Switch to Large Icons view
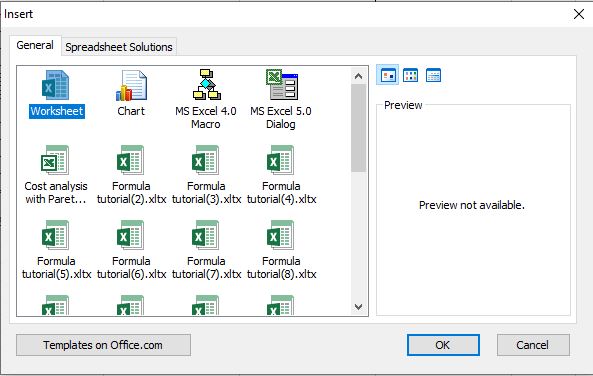This screenshot has height=376, width=593. click(x=388, y=75)
